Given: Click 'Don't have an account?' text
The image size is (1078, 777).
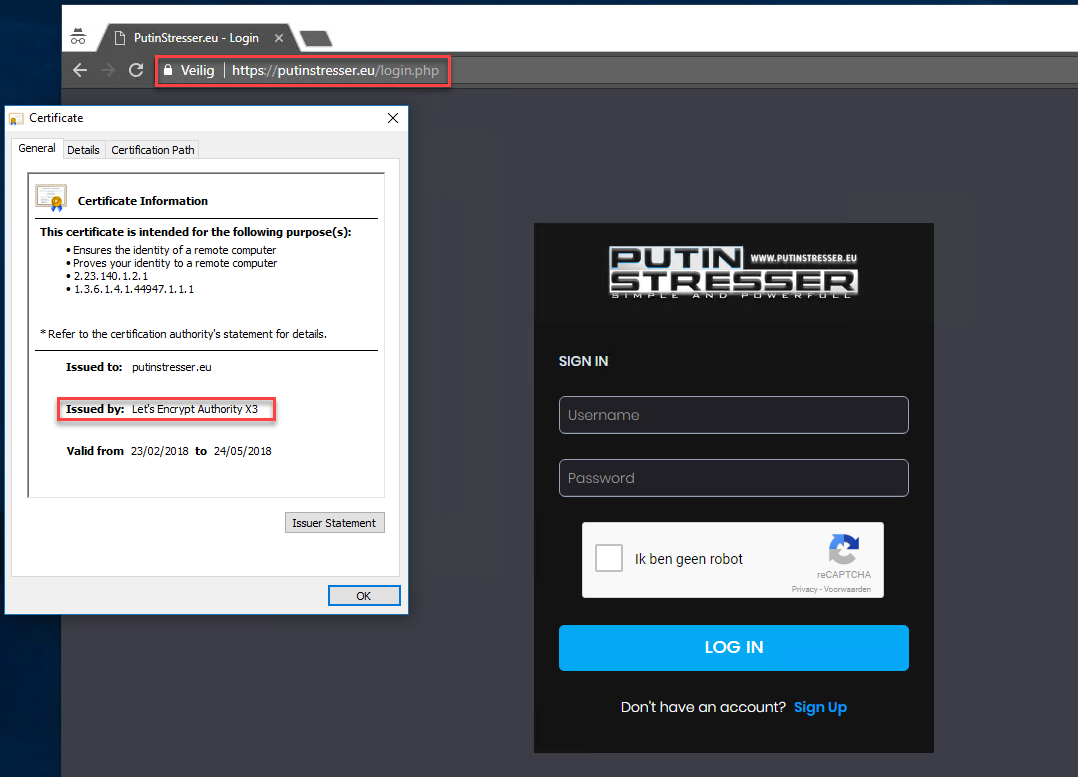Looking at the screenshot, I should tap(703, 707).
